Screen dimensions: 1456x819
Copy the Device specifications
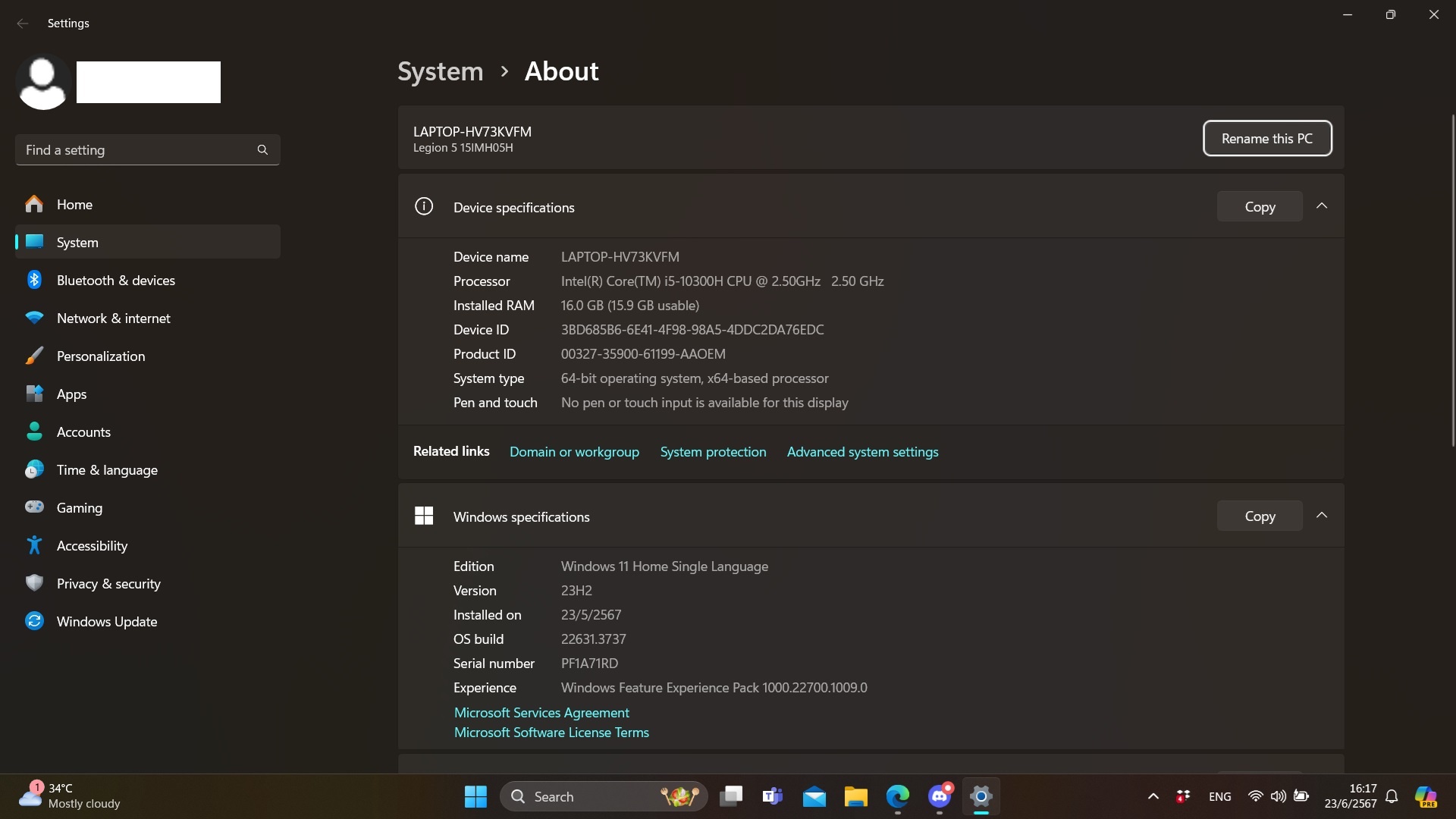(1259, 206)
